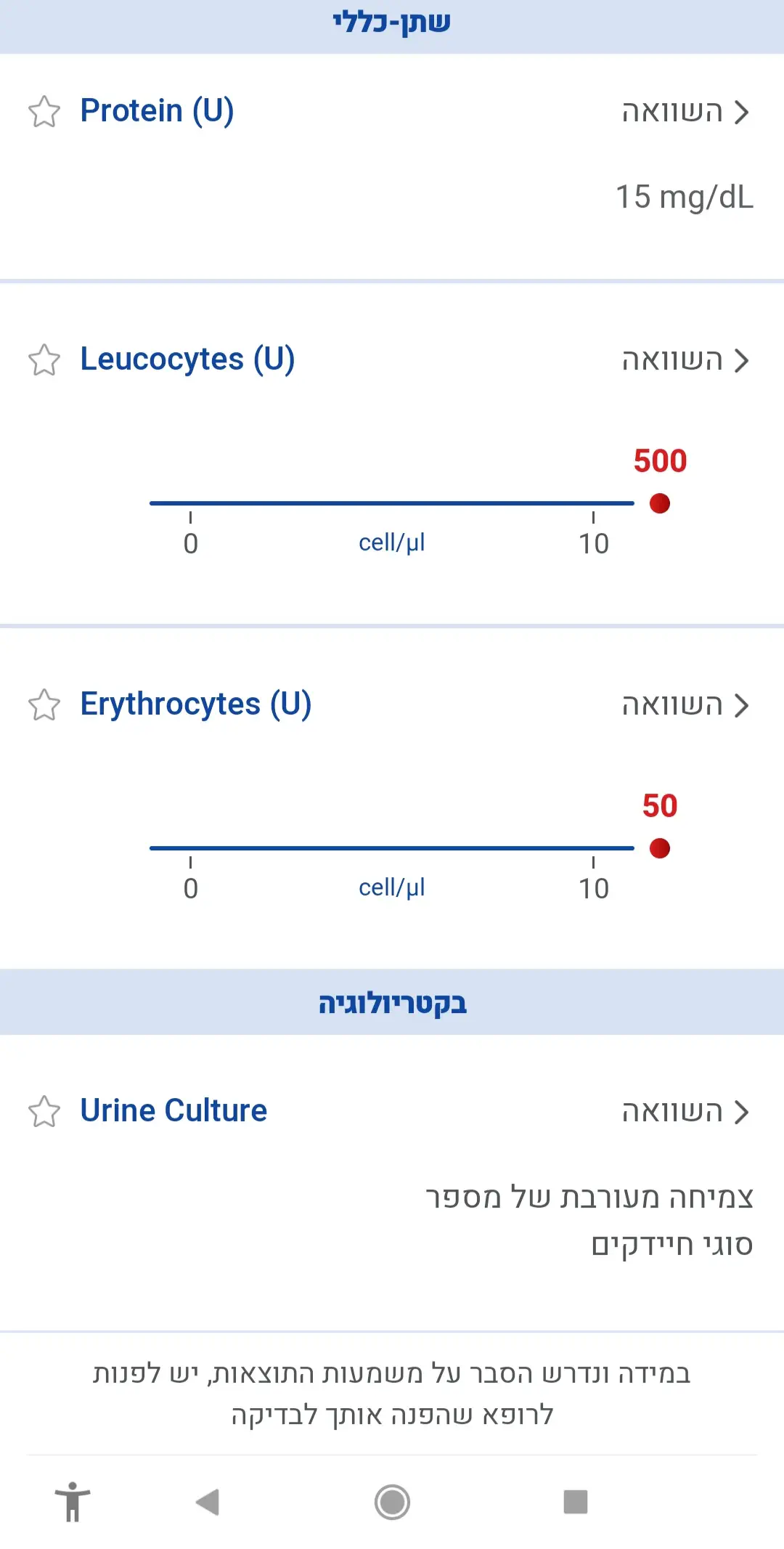Open recent apps with square button
The width and height of the screenshot is (784, 1549).
(575, 1502)
